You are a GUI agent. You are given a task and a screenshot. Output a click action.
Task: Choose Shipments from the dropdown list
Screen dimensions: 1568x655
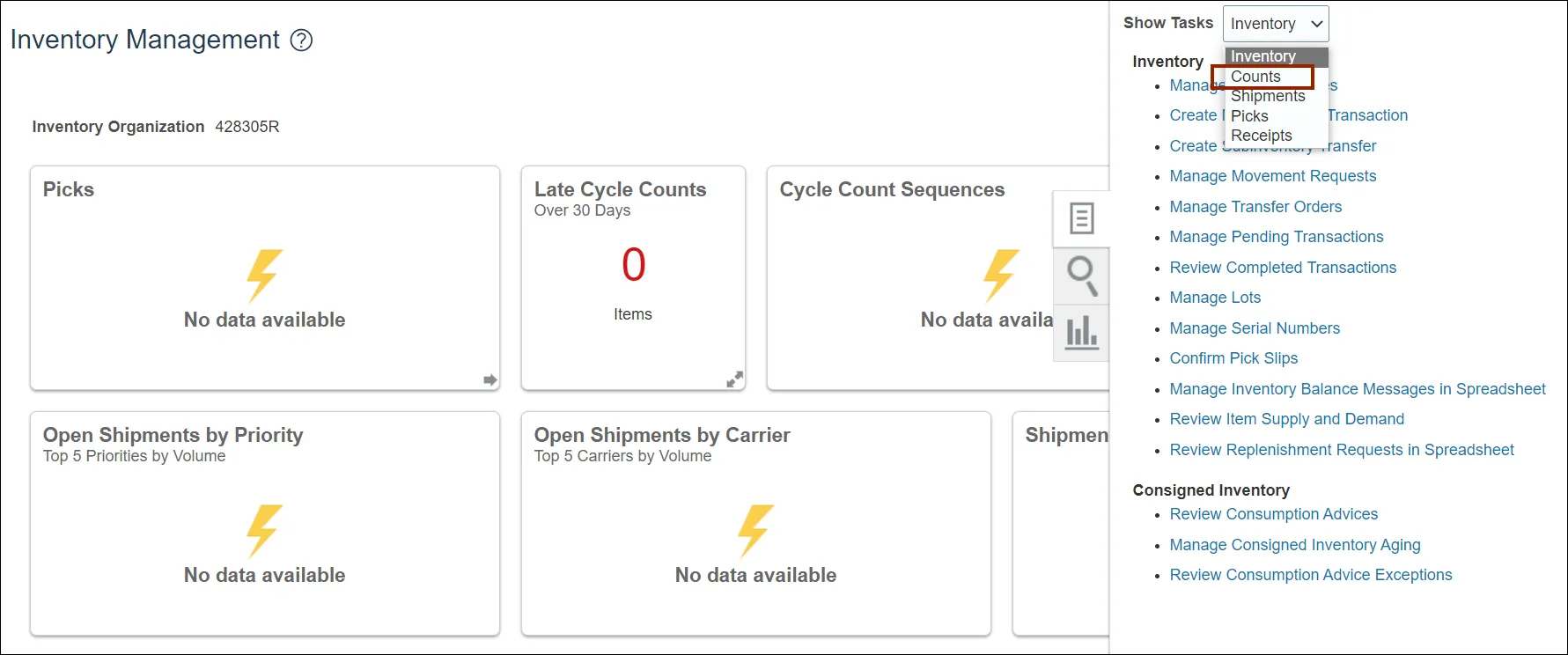coord(1268,96)
